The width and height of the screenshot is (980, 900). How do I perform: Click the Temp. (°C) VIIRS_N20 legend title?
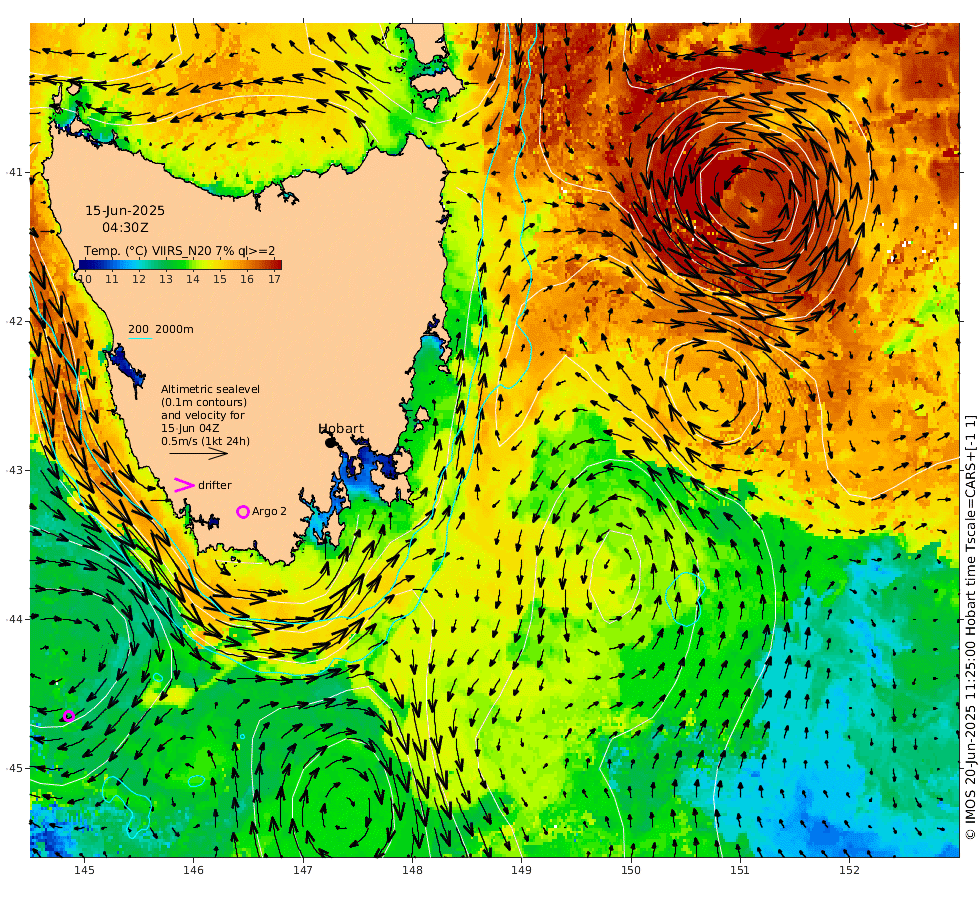(x=179, y=251)
